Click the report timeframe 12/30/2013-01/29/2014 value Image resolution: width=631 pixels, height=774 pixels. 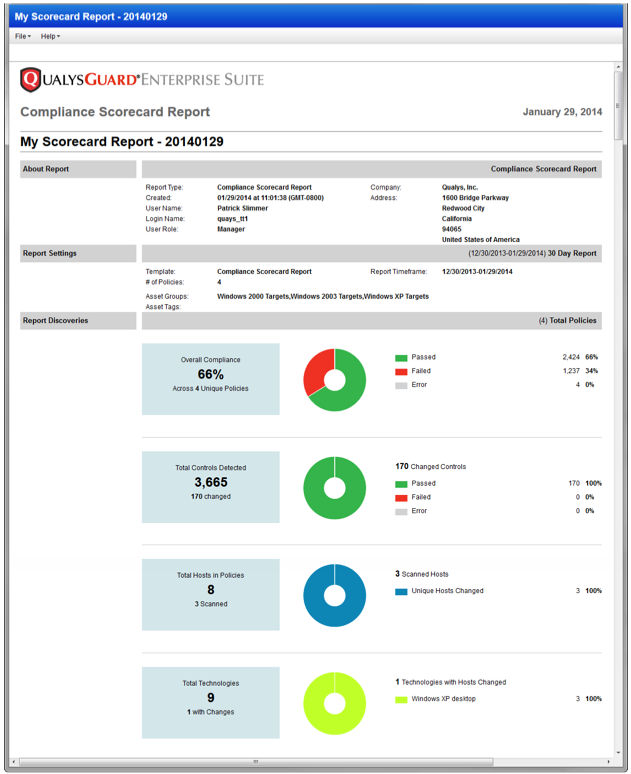pyautogui.click(x=477, y=271)
